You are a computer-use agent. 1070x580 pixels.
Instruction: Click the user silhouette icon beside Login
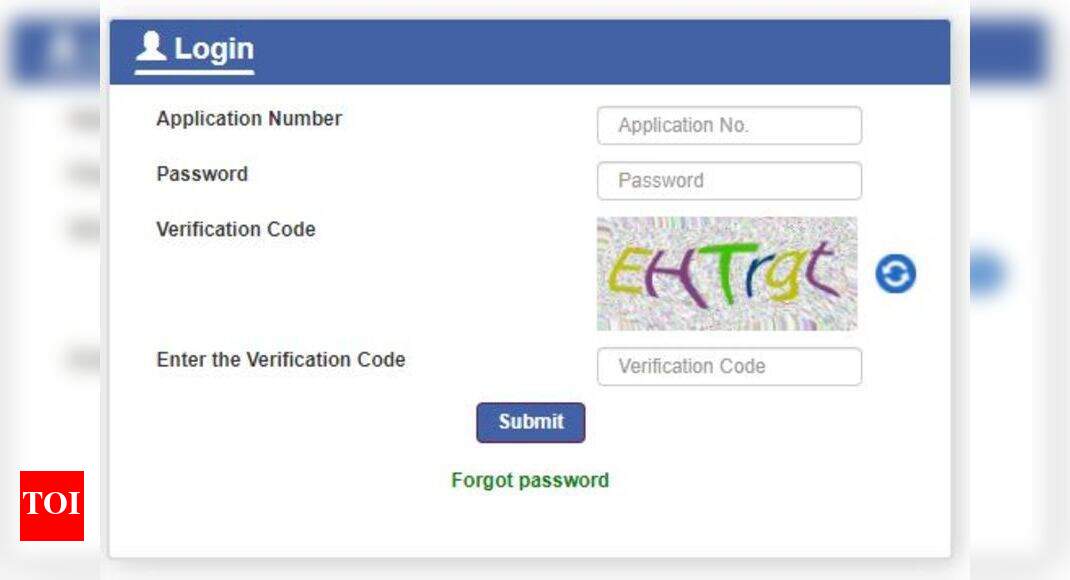(x=152, y=47)
